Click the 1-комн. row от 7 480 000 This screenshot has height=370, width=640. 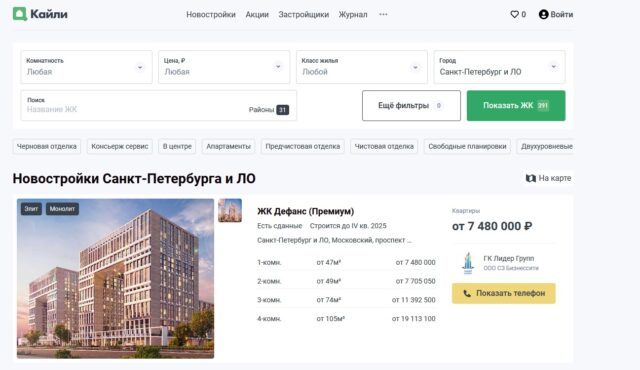tap(346, 262)
